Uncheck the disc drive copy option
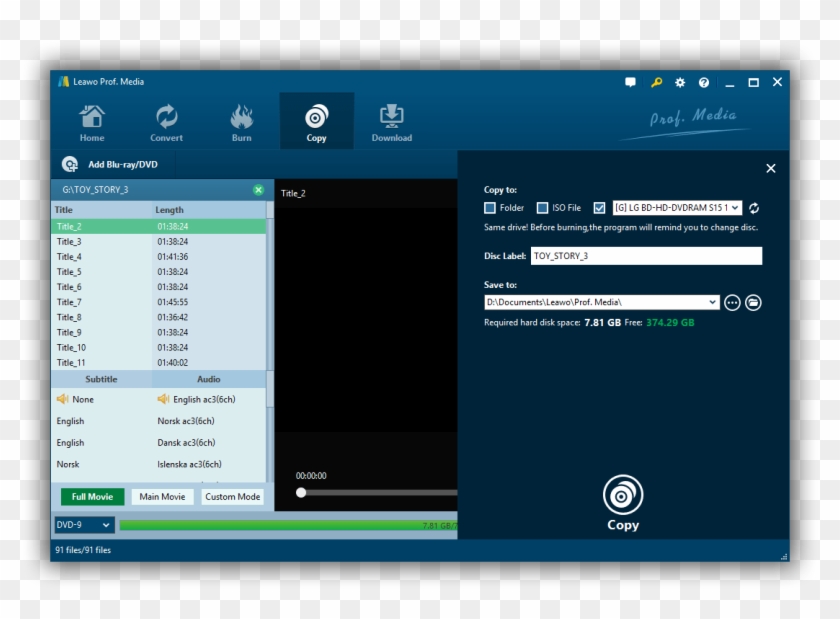The image size is (840, 619). pyautogui.click(x=599, y=208)
